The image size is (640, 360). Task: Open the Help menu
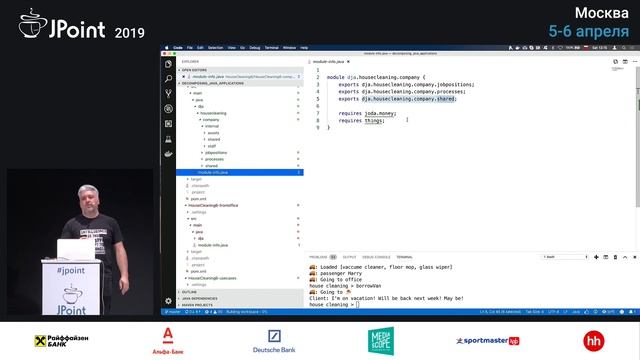point(304,48)
